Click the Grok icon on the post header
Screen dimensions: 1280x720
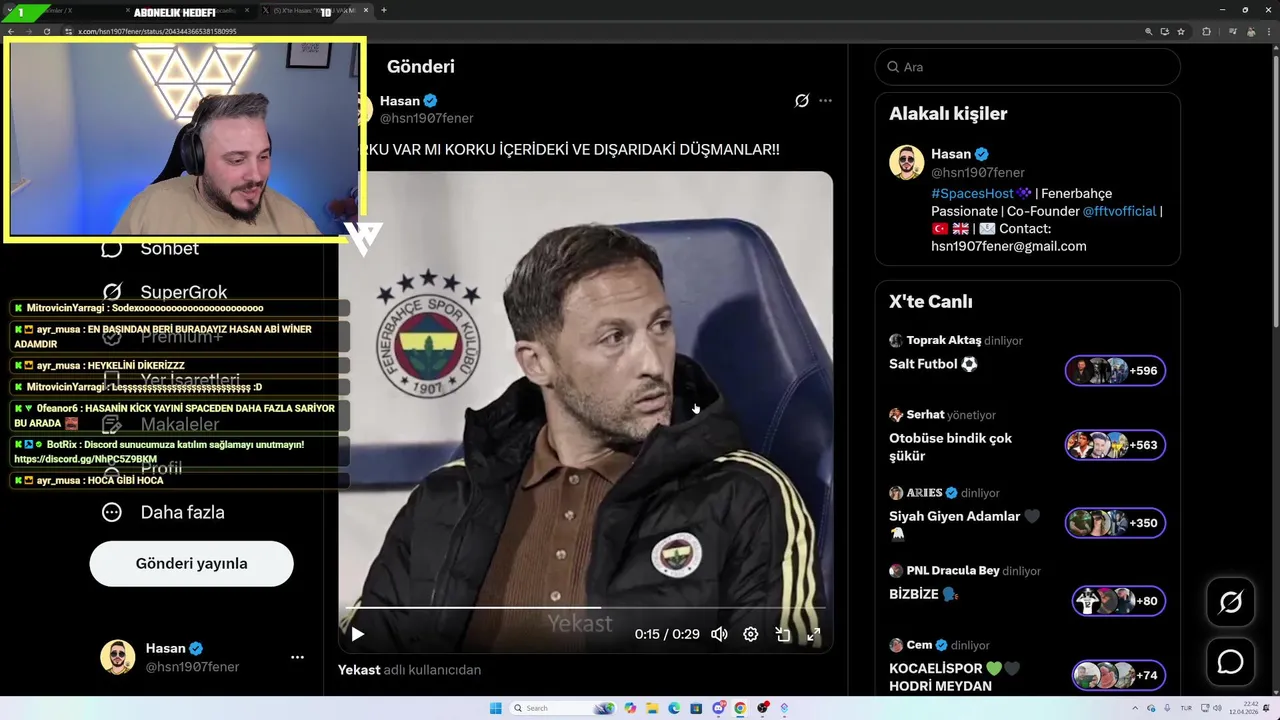[x=802, y=100]
